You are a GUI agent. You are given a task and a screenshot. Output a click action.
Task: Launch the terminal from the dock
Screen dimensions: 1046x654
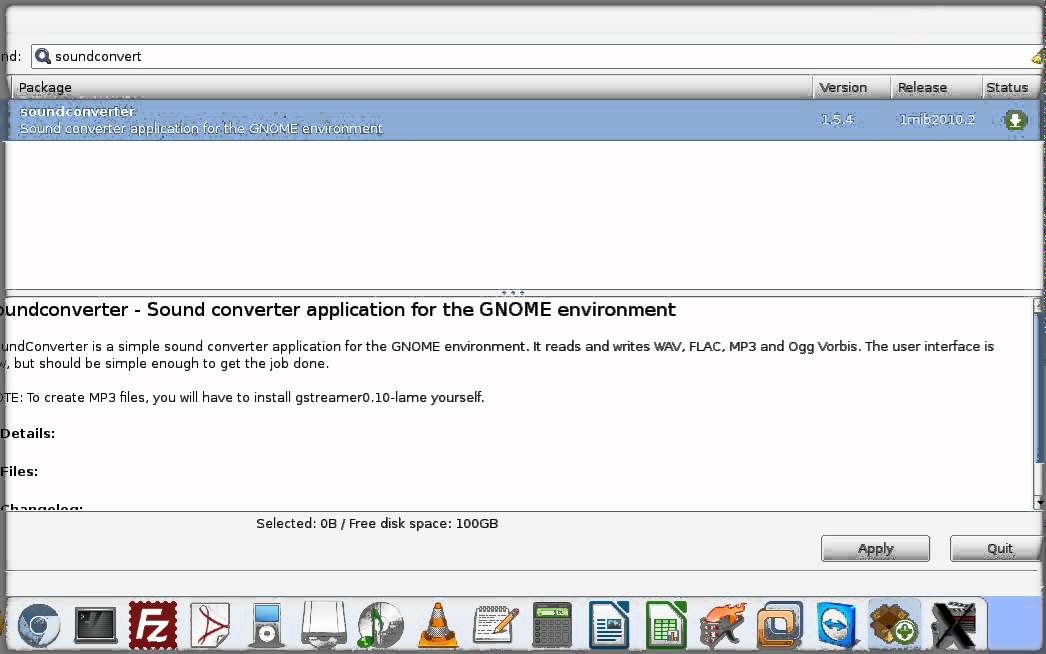pyautogui.click(x=95, y=625)
